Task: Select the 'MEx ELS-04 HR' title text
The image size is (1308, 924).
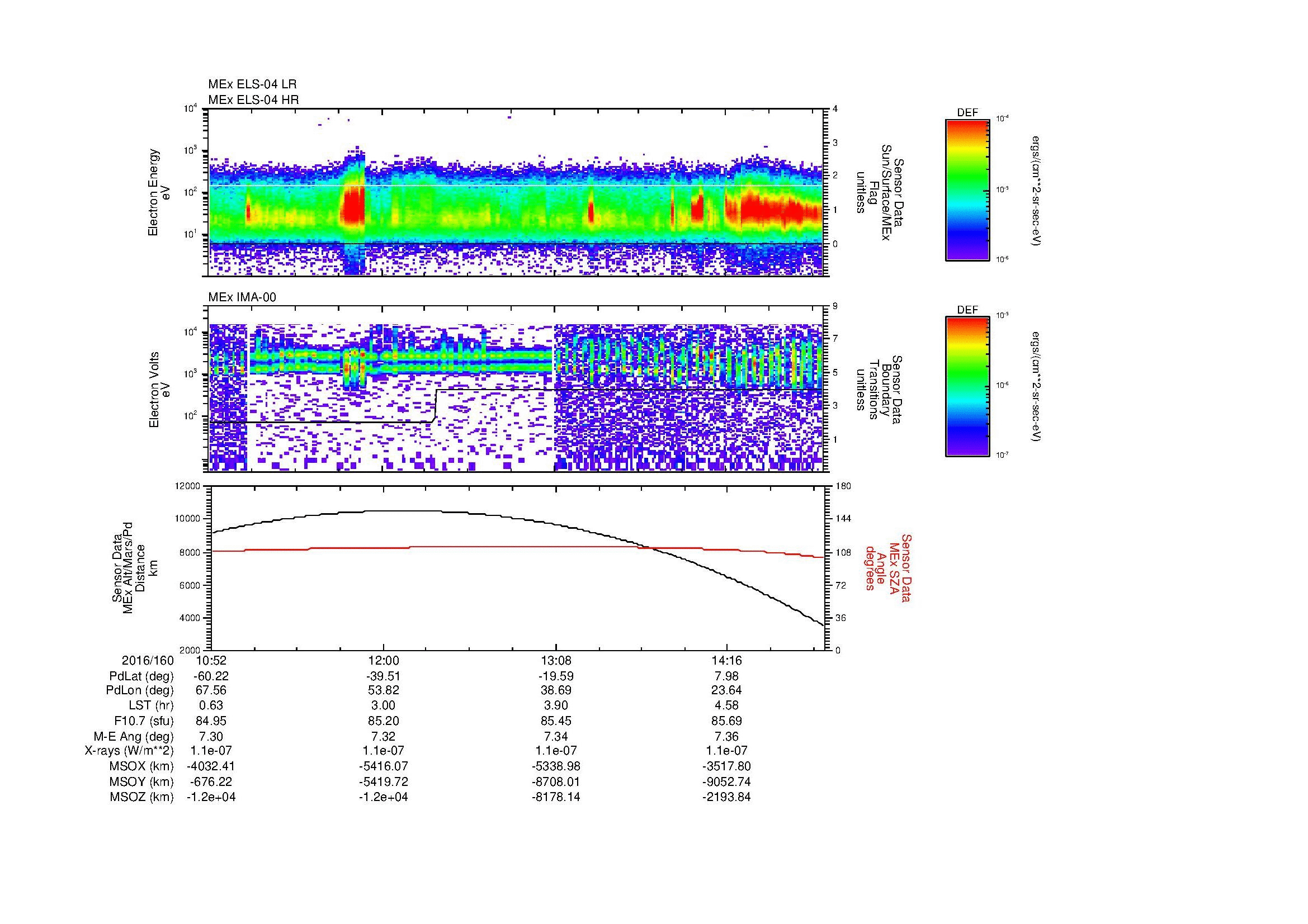Action: [253, 99]
